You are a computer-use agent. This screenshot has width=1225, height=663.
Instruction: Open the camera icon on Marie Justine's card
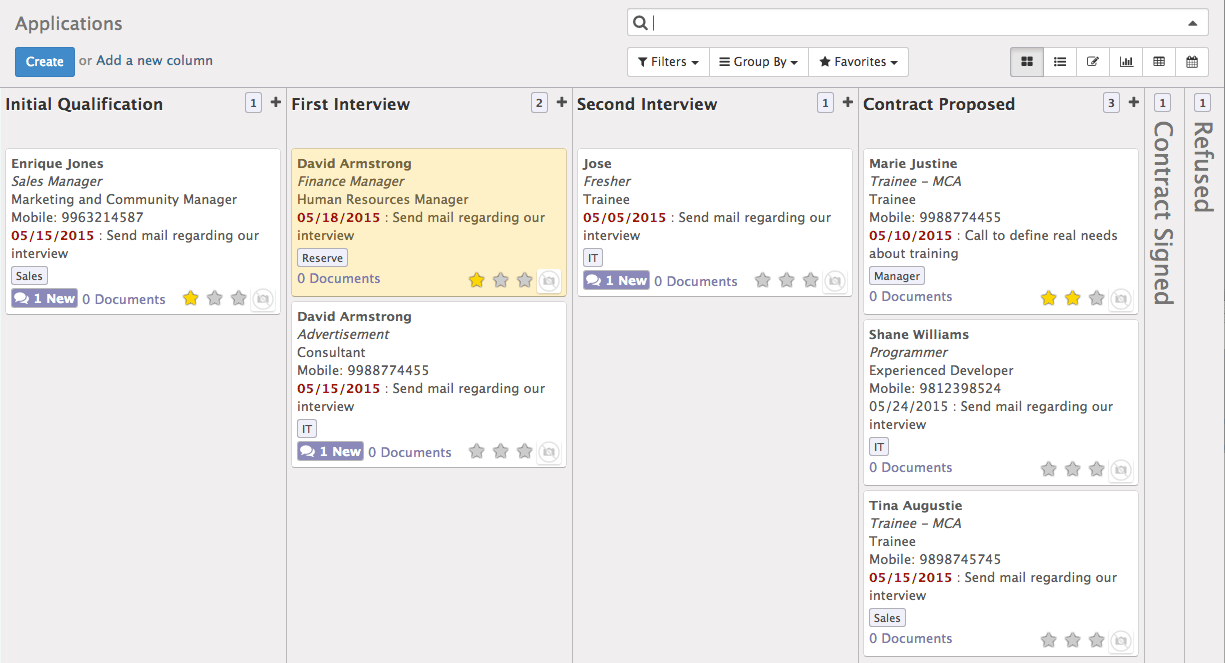(x=1121, y=297)
